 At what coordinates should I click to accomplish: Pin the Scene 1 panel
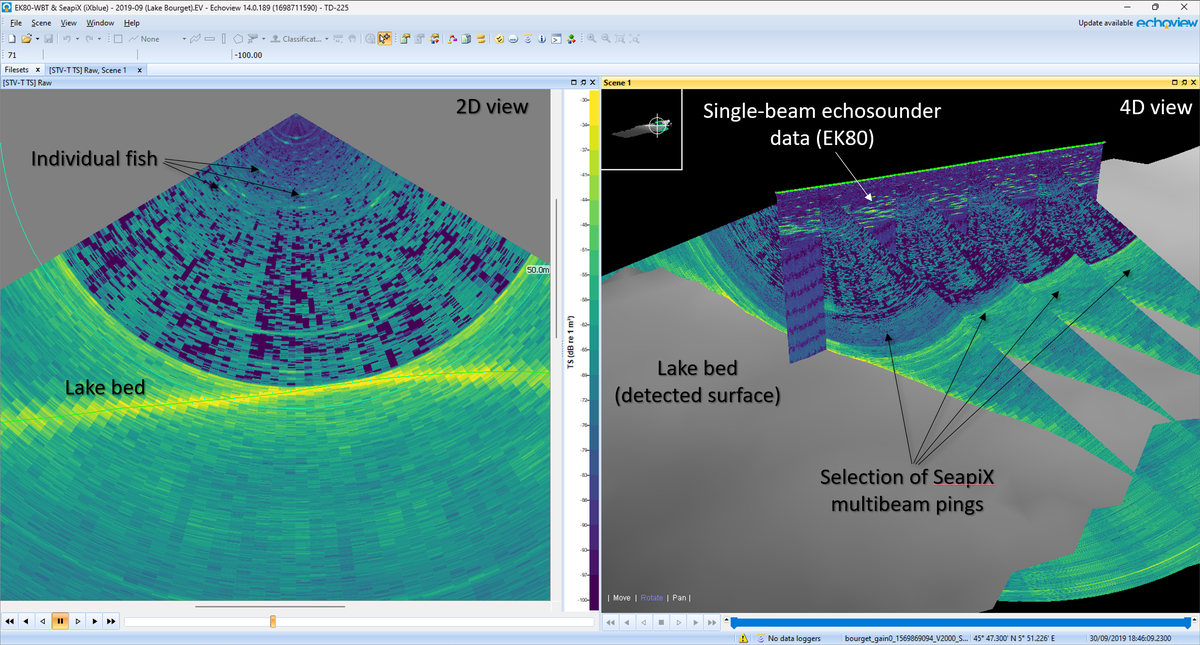pyautogui.click(x=1184, y=82)
